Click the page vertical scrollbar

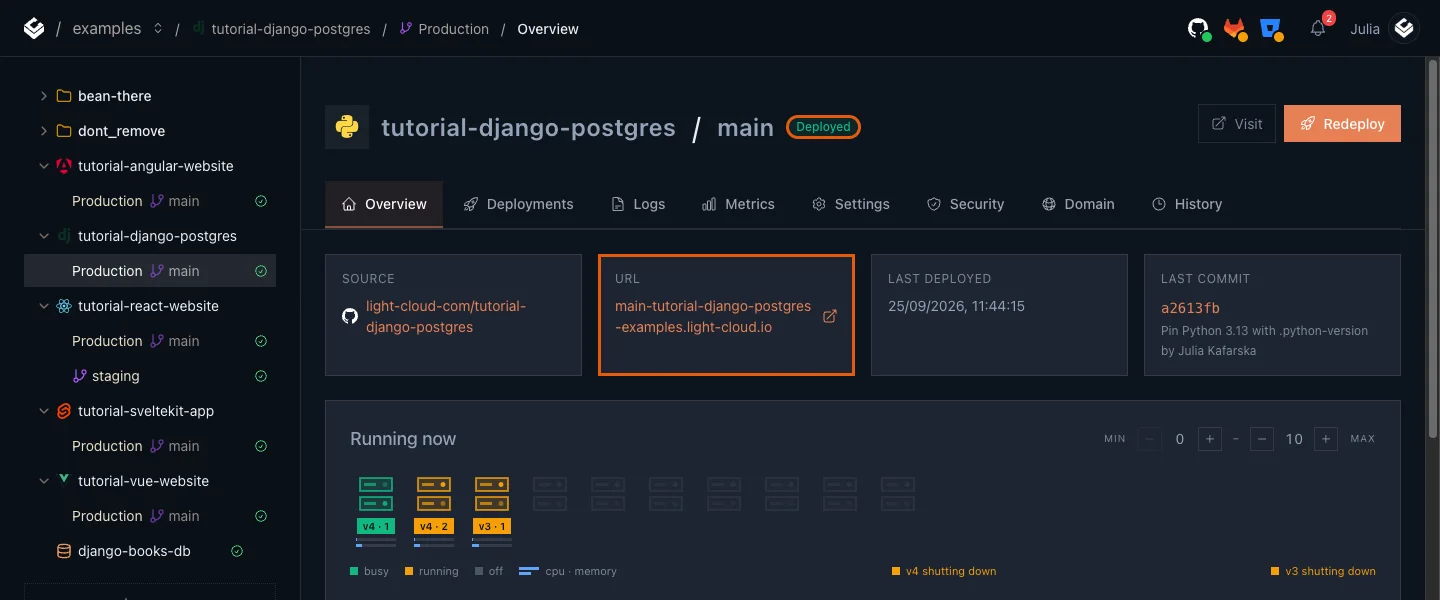pos(1433,250)
